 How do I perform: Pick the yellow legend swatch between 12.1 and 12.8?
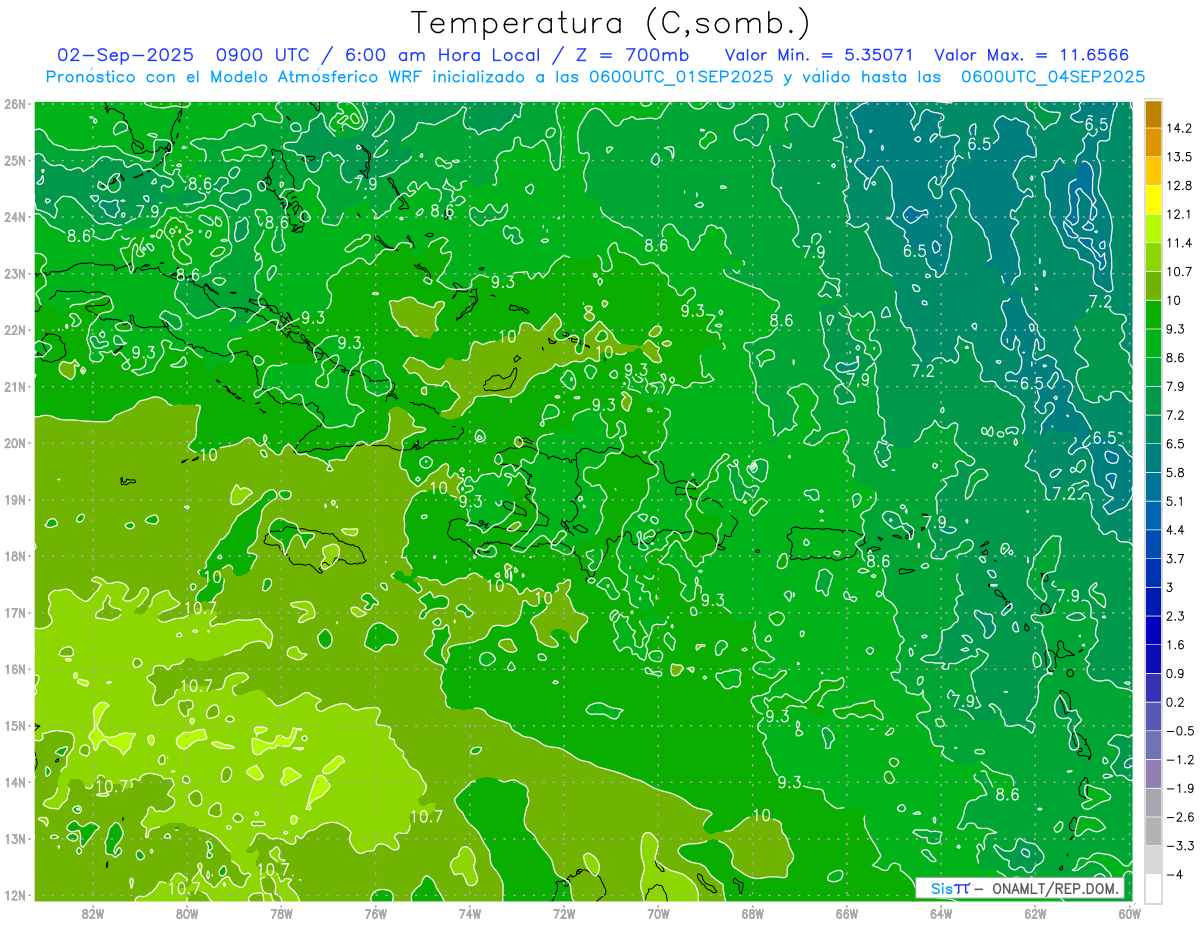tap(1152, 200)
